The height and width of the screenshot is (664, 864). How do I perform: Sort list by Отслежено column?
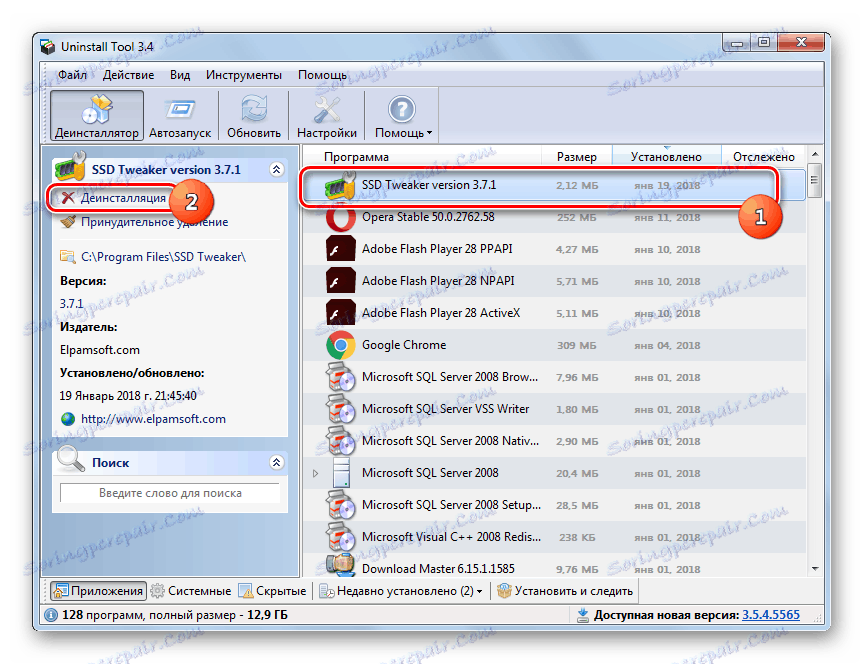coord(764,156)
